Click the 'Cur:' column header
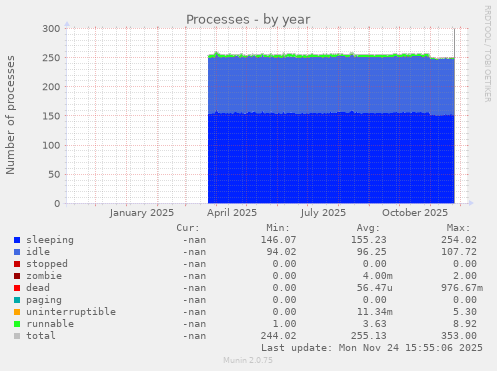497x371 pixels. click(x=188, y=228)
